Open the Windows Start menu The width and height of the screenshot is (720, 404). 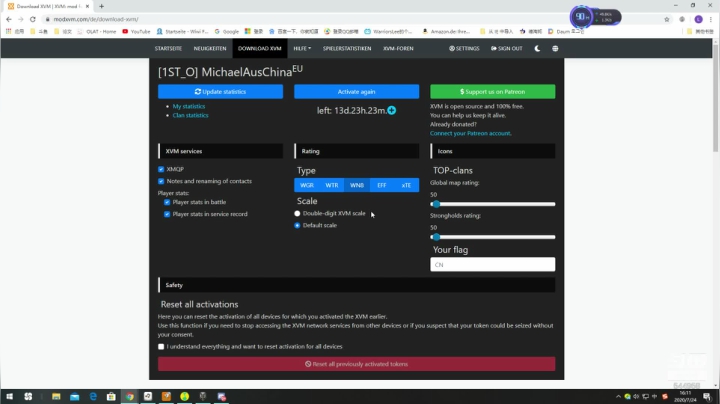(9, 396)
